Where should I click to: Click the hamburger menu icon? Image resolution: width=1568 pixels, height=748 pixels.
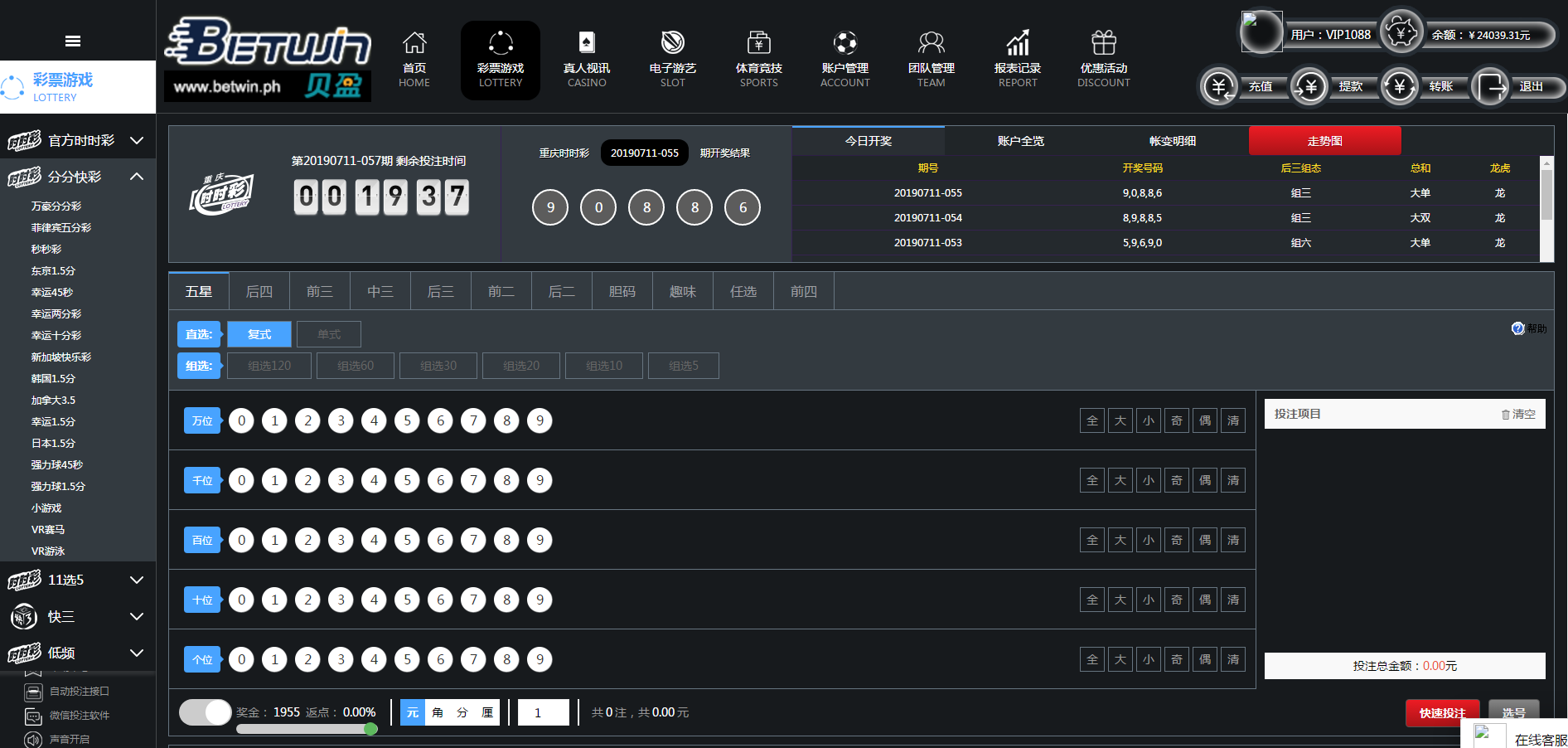click(73, 41)
